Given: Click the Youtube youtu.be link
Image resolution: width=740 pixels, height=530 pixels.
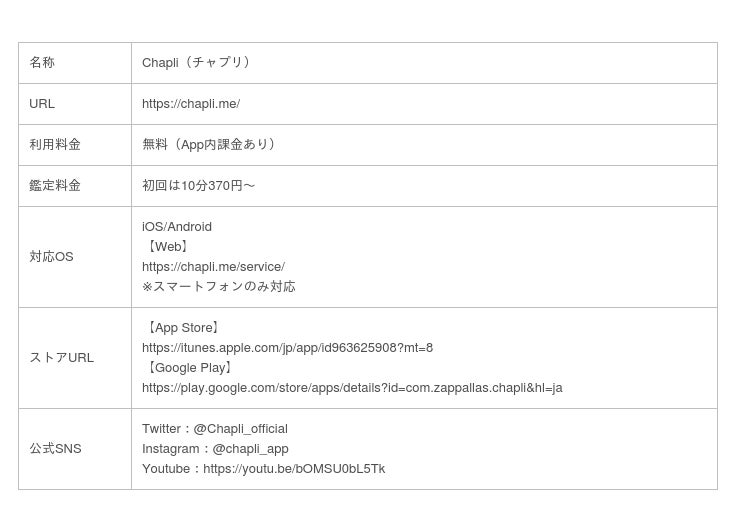Looking at the screenshot, I should tap(294, 469).
